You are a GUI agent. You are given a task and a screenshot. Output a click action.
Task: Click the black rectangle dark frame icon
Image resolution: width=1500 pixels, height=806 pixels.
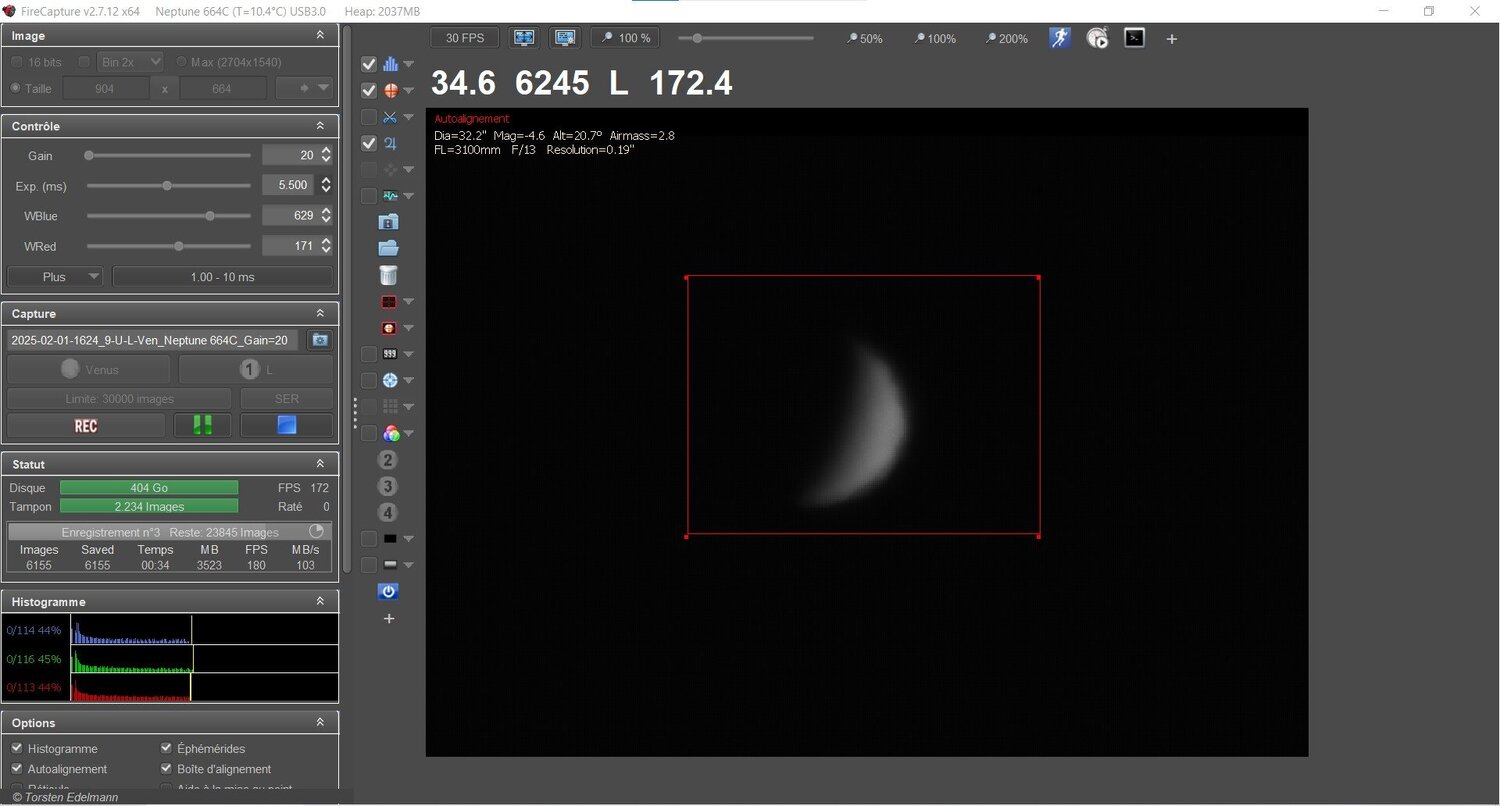pos(390,538)
